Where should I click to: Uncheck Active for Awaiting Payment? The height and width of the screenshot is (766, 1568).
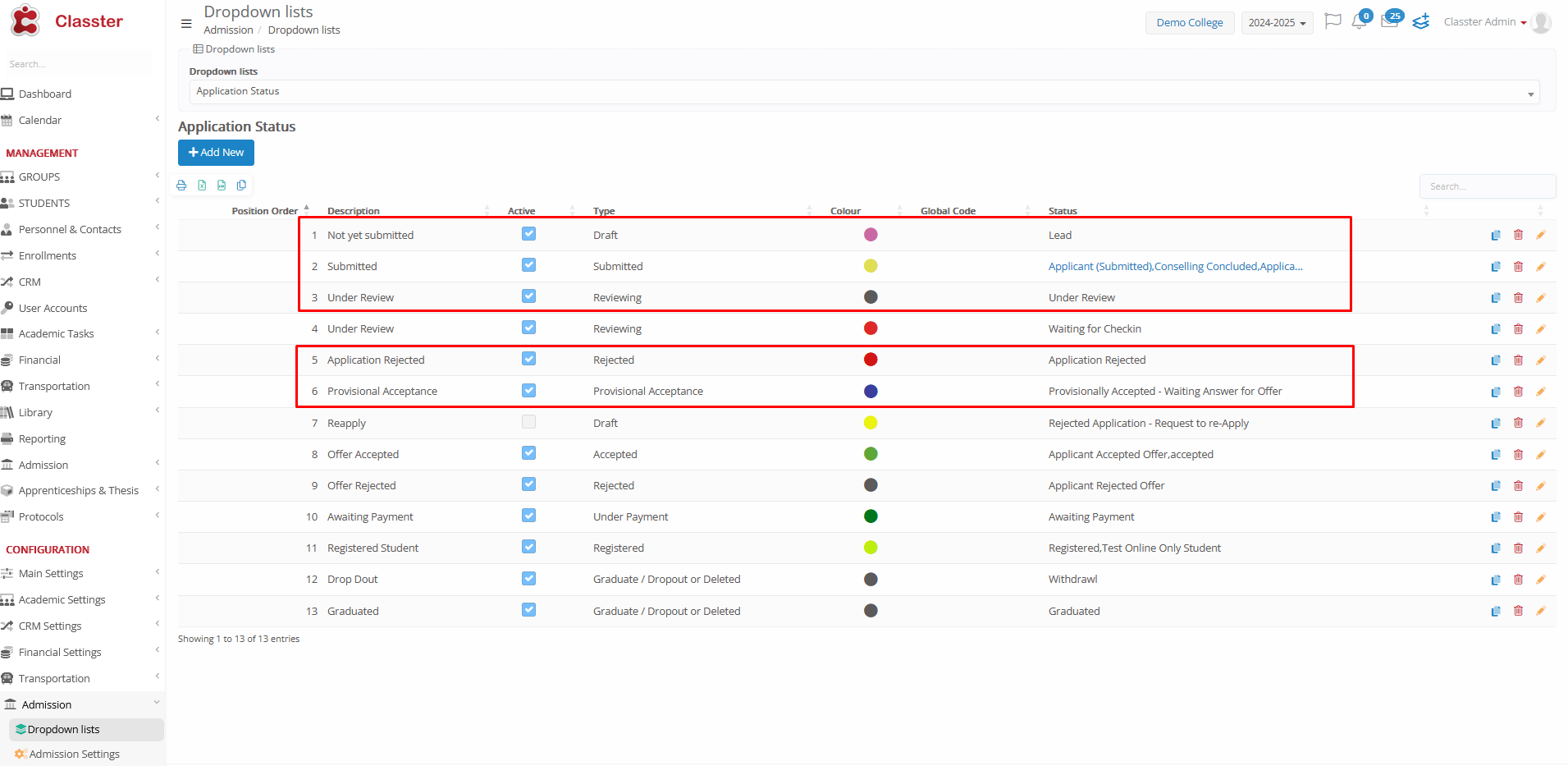(528, 516)
